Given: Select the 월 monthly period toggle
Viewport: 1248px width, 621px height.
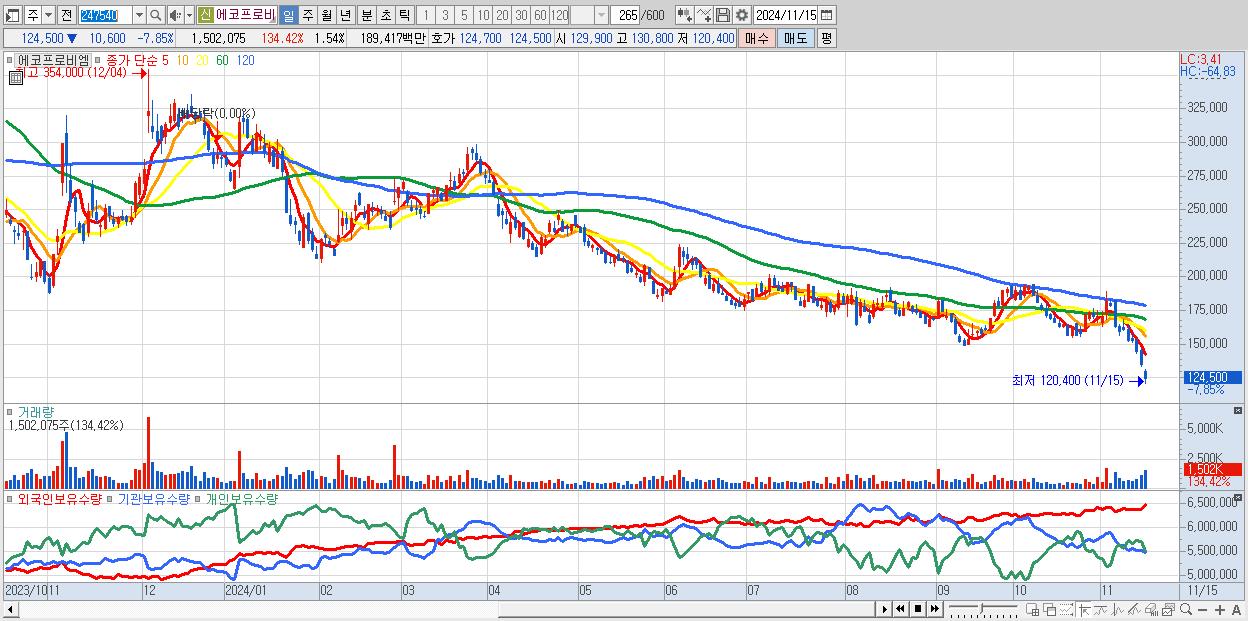Looking at the screenshot, I should point(326,15).
